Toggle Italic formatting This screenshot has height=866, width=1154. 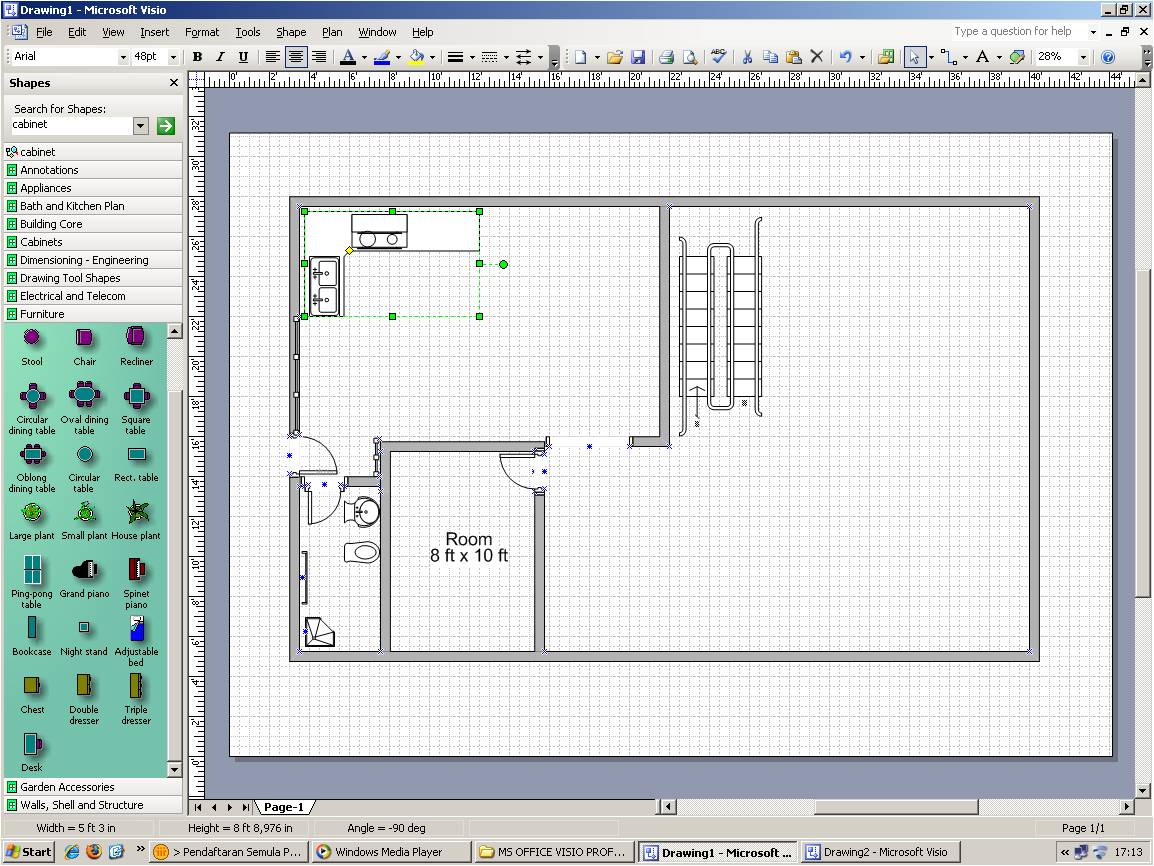[220, 57]
